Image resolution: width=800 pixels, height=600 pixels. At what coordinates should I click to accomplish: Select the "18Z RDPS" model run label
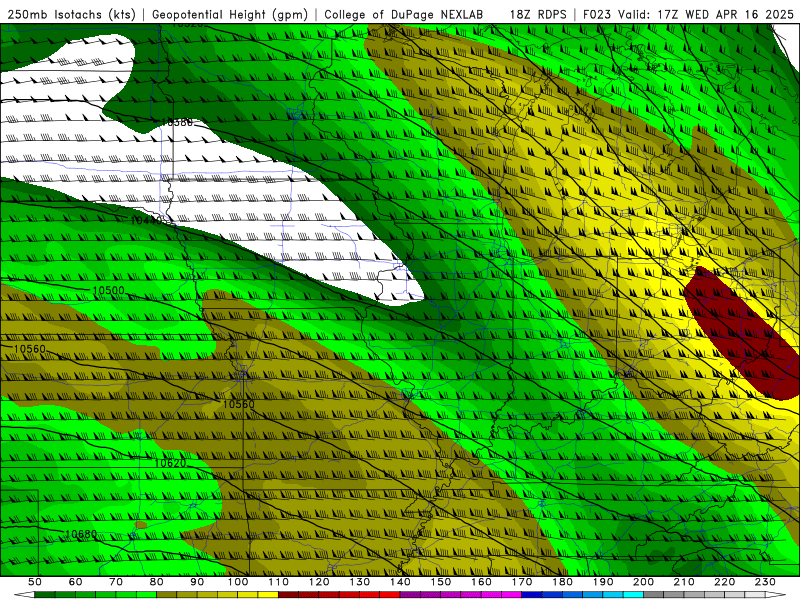coord(538,15)
